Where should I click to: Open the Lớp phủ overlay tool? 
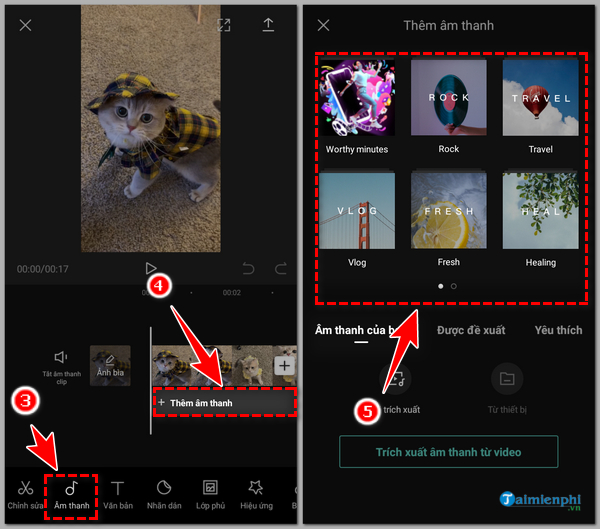(x=210, y=496)
